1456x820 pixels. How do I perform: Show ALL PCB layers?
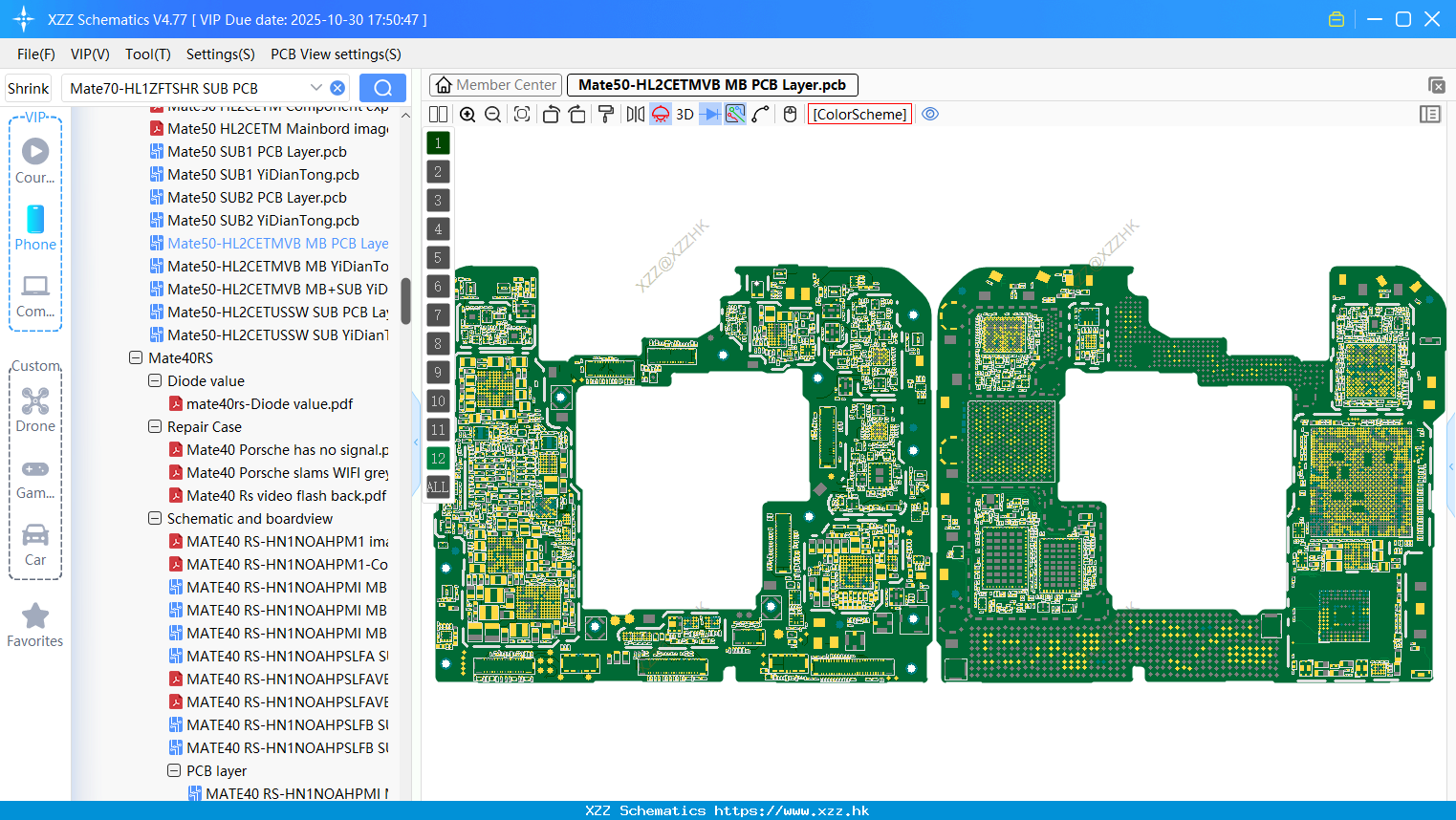pyautogui.click(x=438, y=487)
